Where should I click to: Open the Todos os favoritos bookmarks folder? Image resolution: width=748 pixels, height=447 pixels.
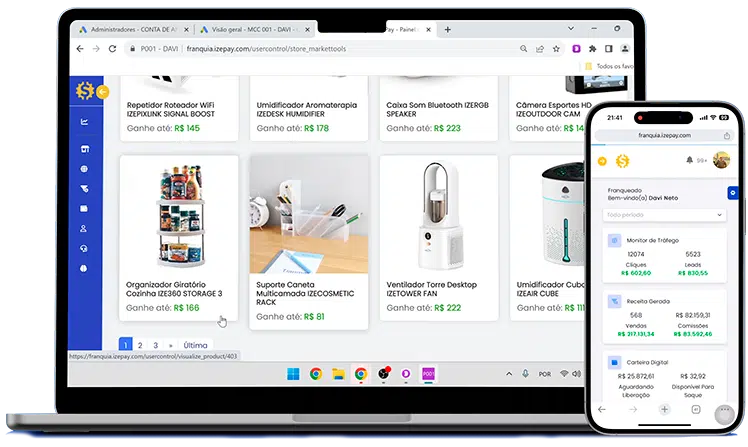(x=610, y=66)
